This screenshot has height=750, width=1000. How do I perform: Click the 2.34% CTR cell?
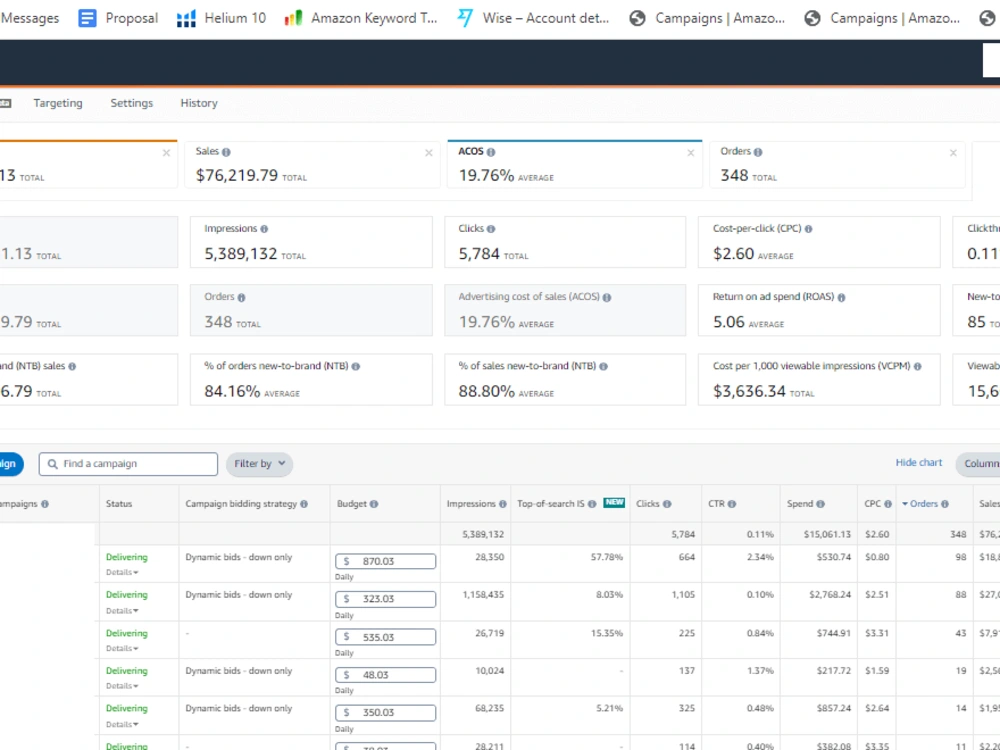[760, 557]
